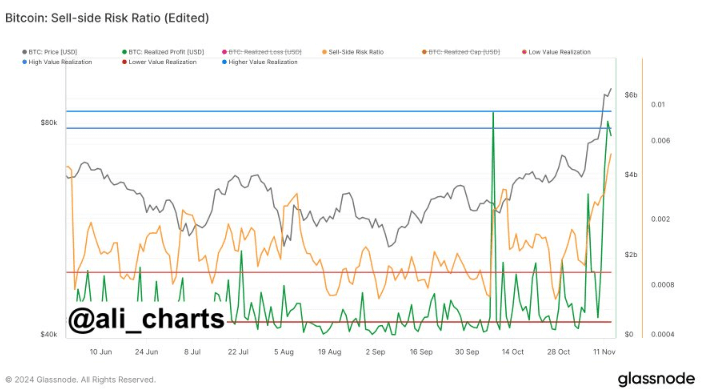Click the 0.002 ratio axis label
Viewport: 702px width, 389px height.
660,219
